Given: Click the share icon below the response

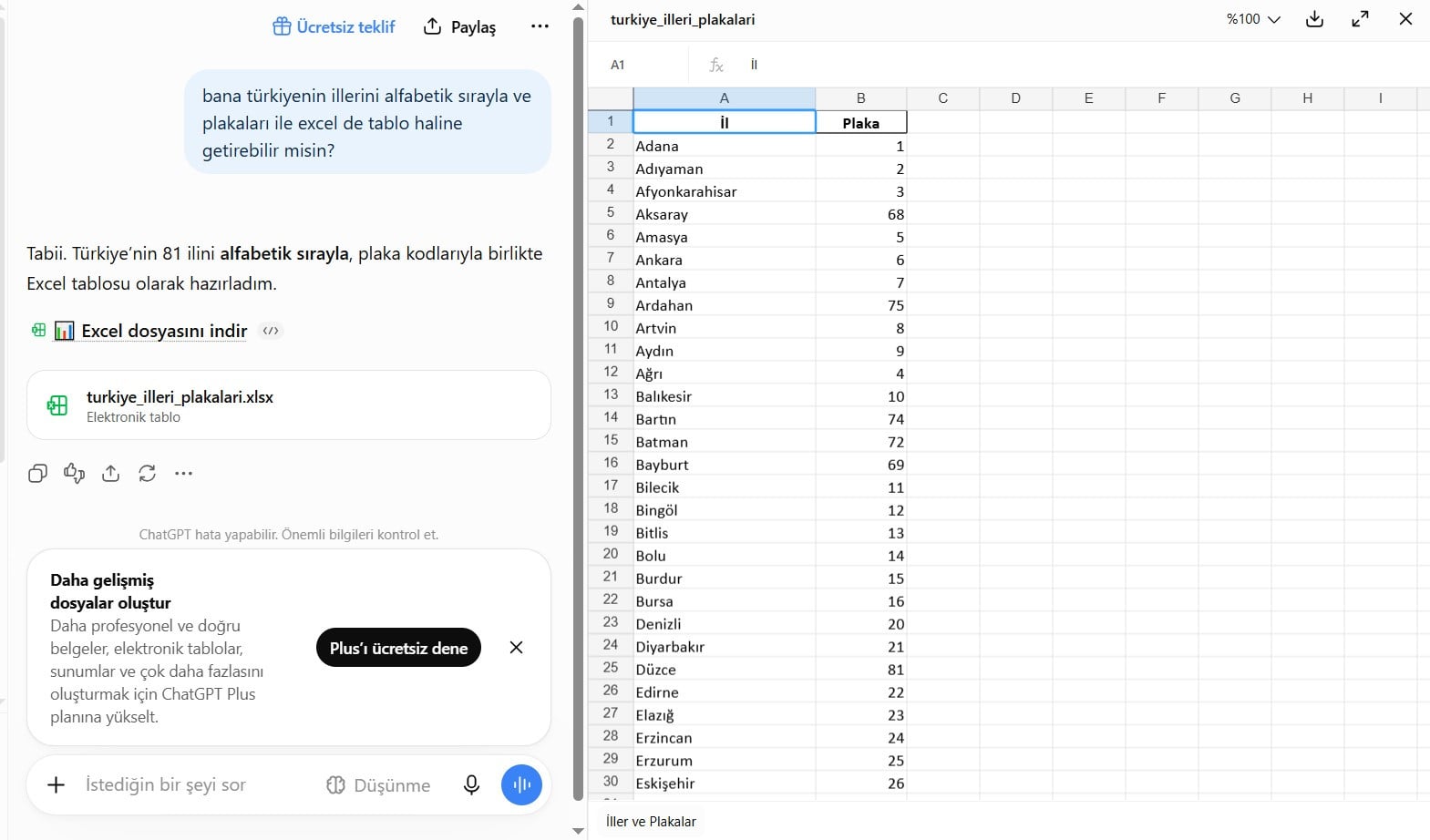Looking at the screenshot, I should coord(110,473).
